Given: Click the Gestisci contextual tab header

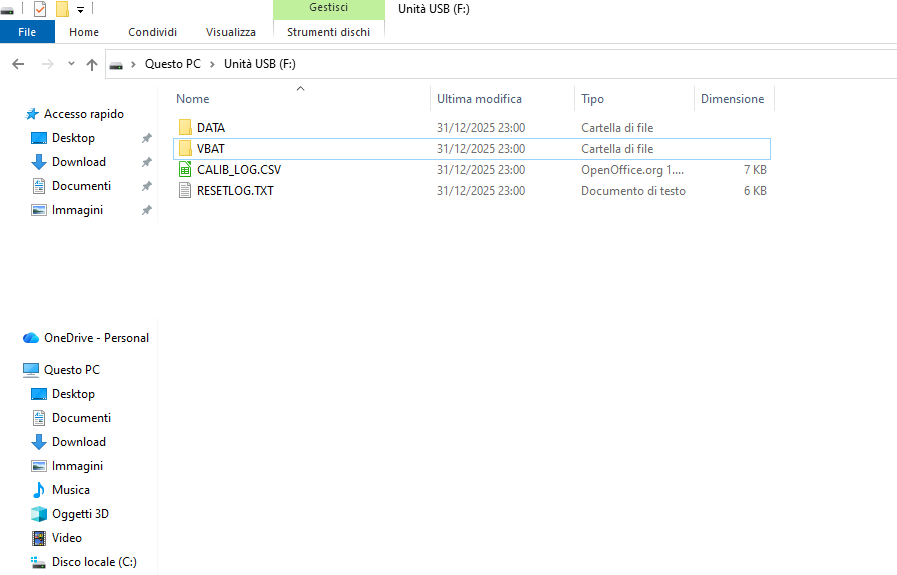Looking at the screenshot, I should [328, 8].
